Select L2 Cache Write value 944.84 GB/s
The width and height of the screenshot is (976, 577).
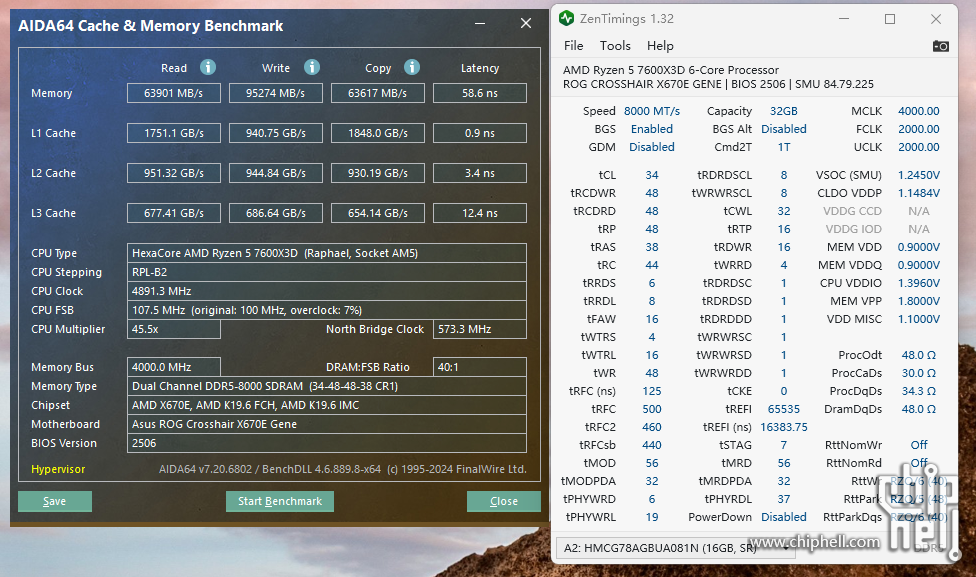coord(276,173)
